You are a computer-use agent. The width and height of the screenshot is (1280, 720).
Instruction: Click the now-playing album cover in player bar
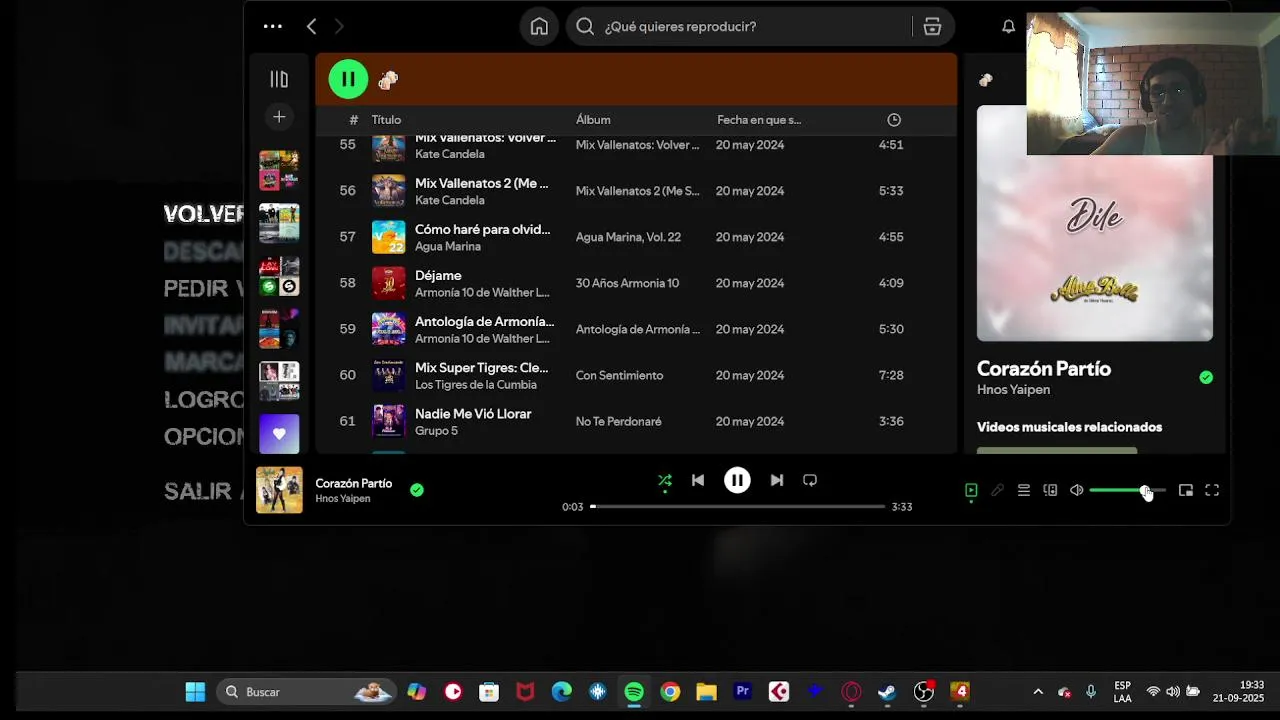click(279, 490)
